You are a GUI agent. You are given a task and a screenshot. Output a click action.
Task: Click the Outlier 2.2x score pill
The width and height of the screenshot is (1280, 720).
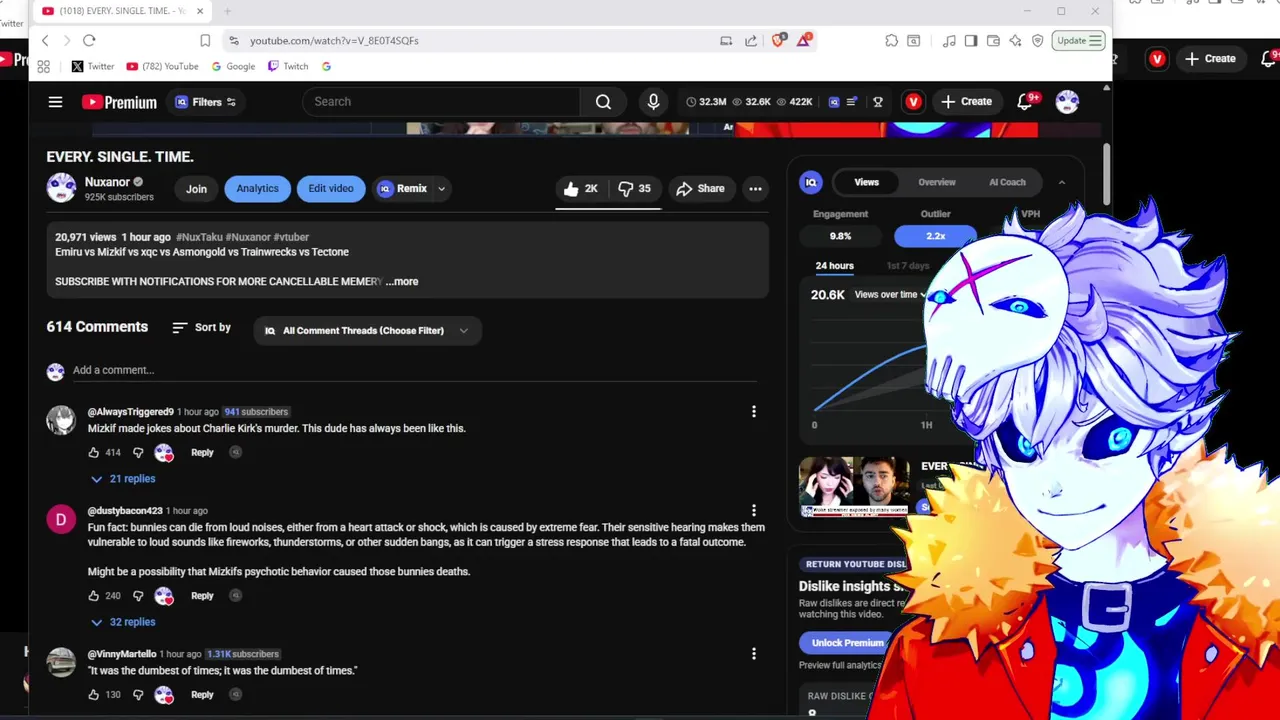[x=935, y=236]
